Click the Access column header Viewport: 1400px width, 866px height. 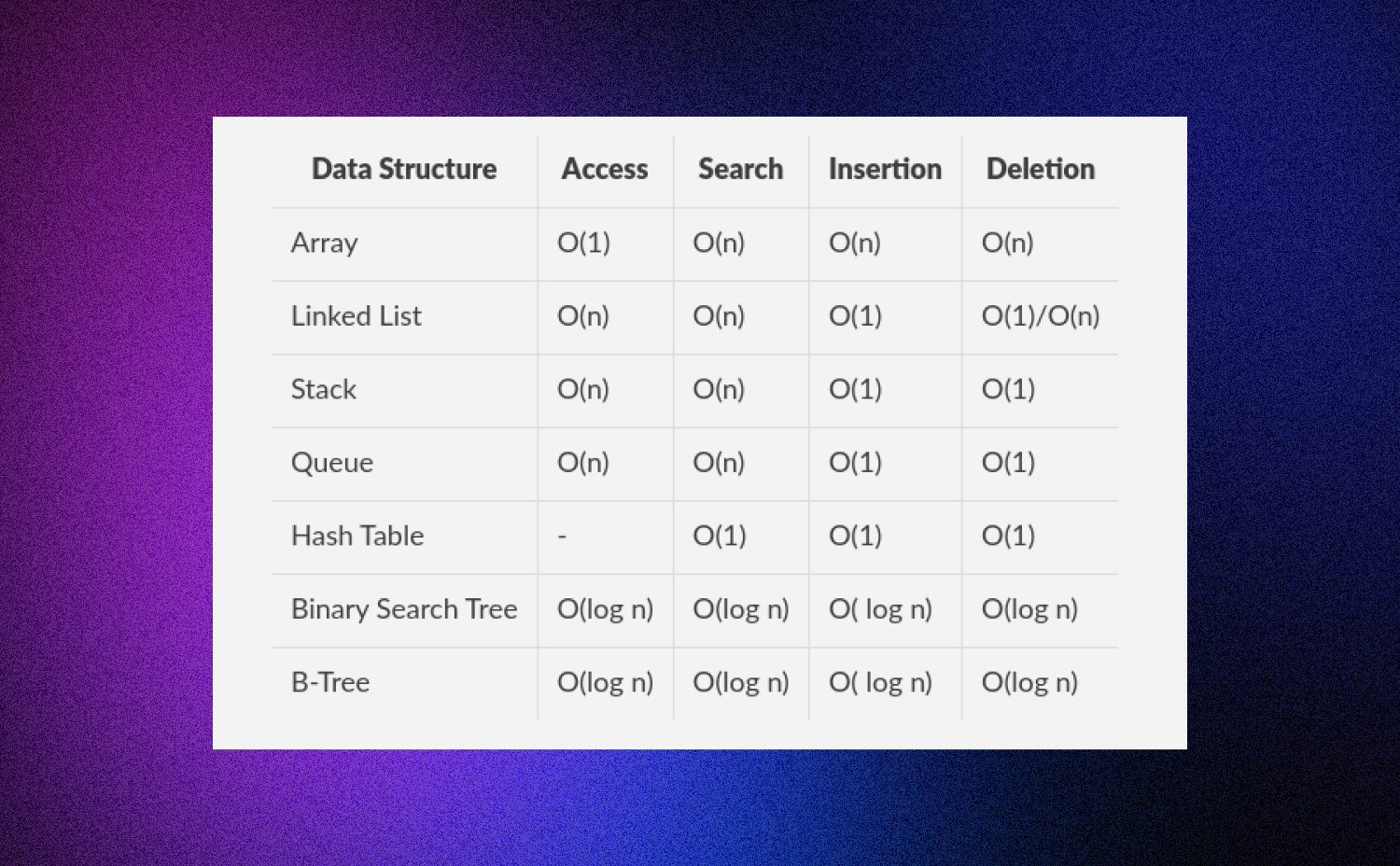605,169
